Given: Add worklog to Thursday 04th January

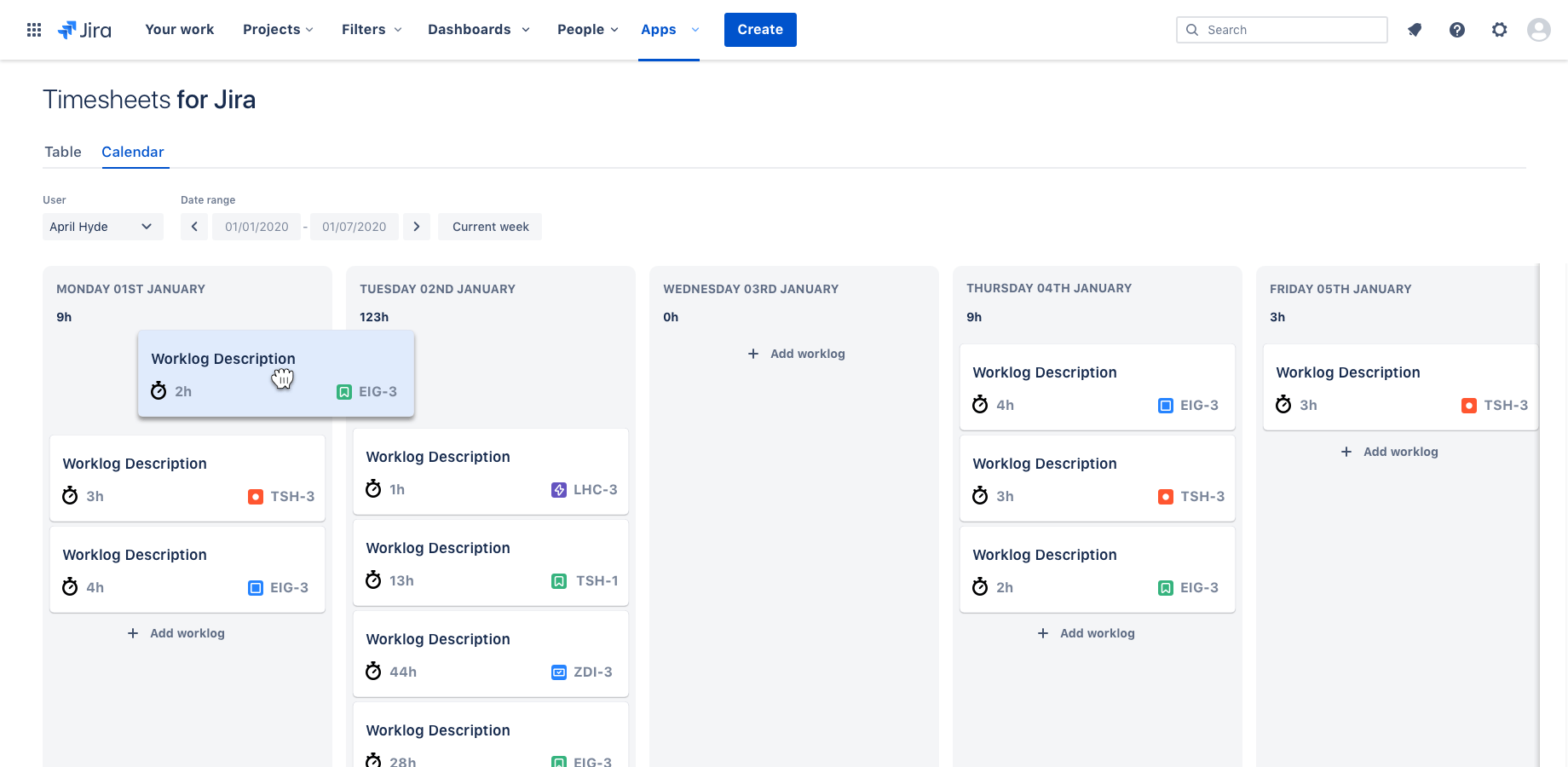Looking at the screenshot, I should (x=1087, y=633).
